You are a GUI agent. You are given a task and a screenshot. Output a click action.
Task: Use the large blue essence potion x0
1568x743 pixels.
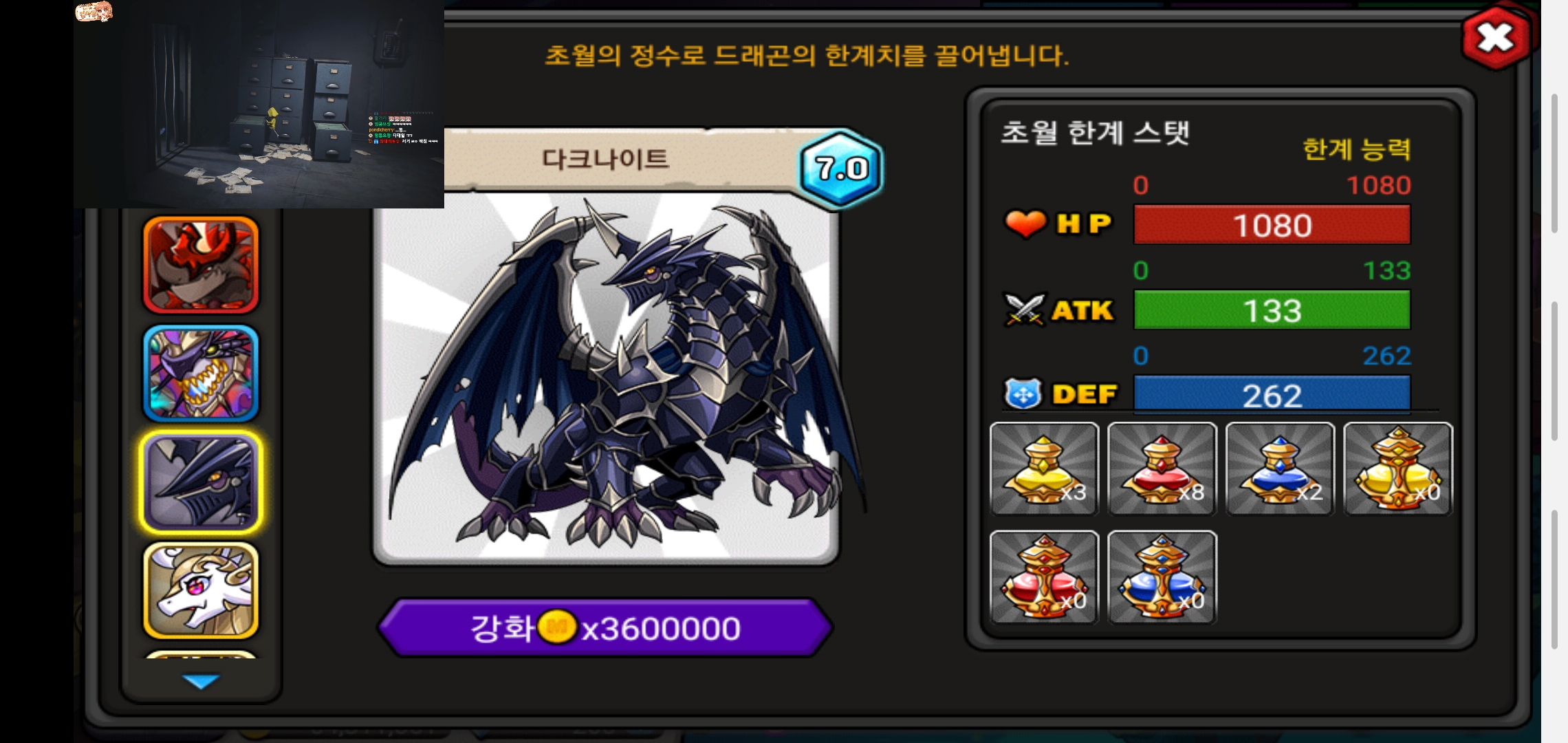1162,577
